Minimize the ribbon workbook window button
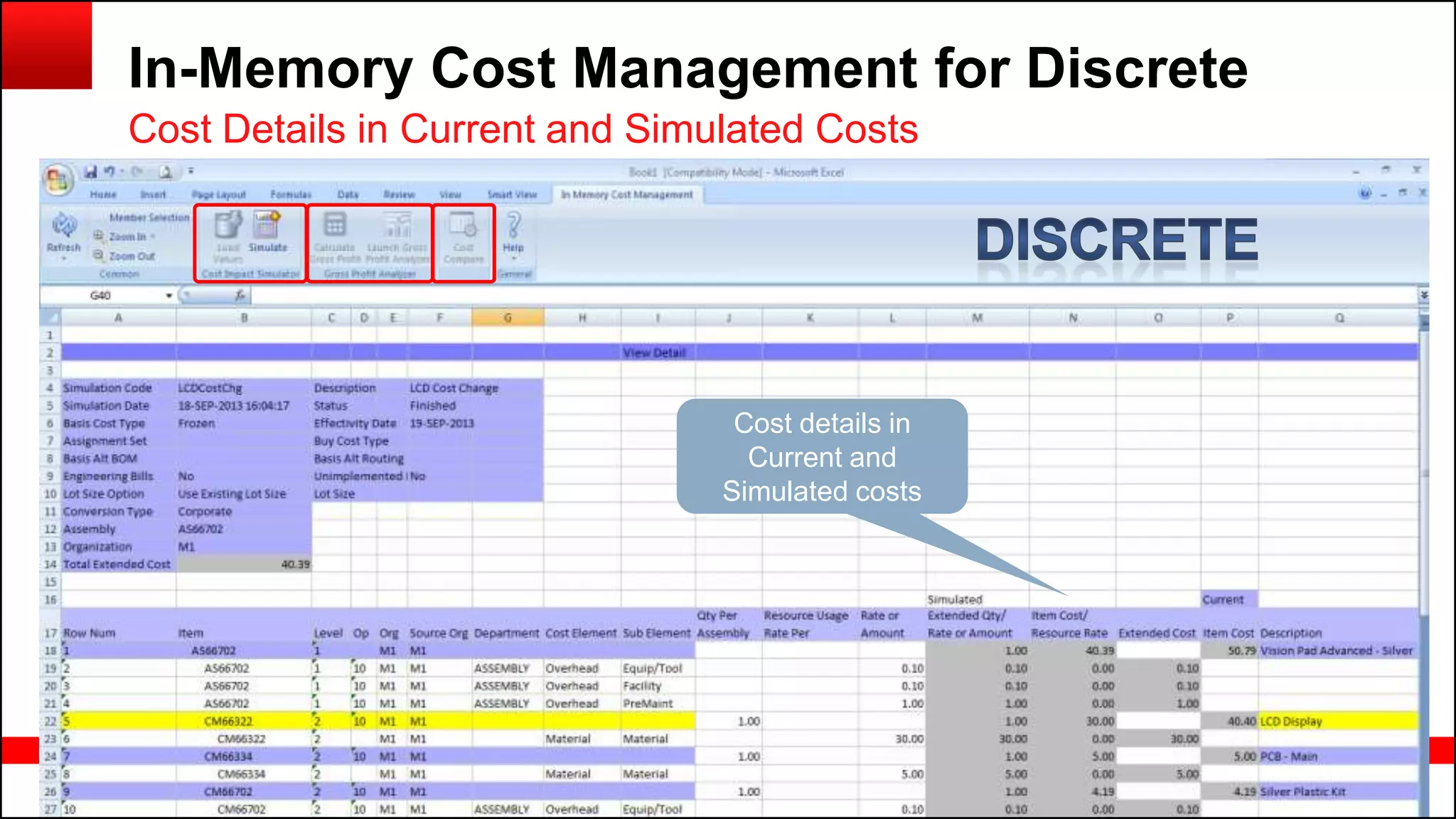Image resolution: width=1456 pixels, height=819 pixels. pyautogui.click(x=1383, y=193)
